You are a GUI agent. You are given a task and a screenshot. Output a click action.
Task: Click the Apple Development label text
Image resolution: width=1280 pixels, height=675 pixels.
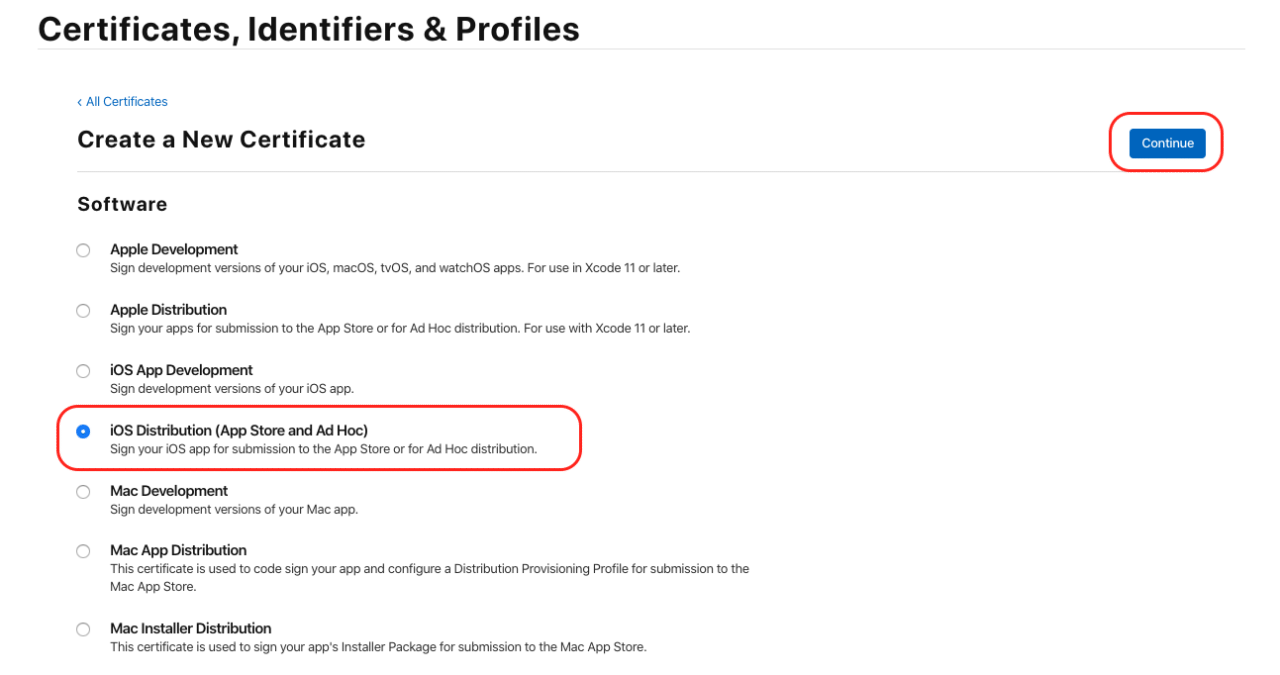pyautogui.click(x=173, y=249)
